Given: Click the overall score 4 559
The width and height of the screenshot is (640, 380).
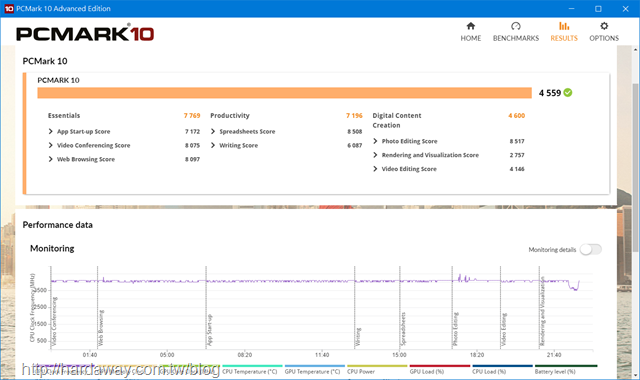Looking at the screenshot, I should [x=550, y=93].
